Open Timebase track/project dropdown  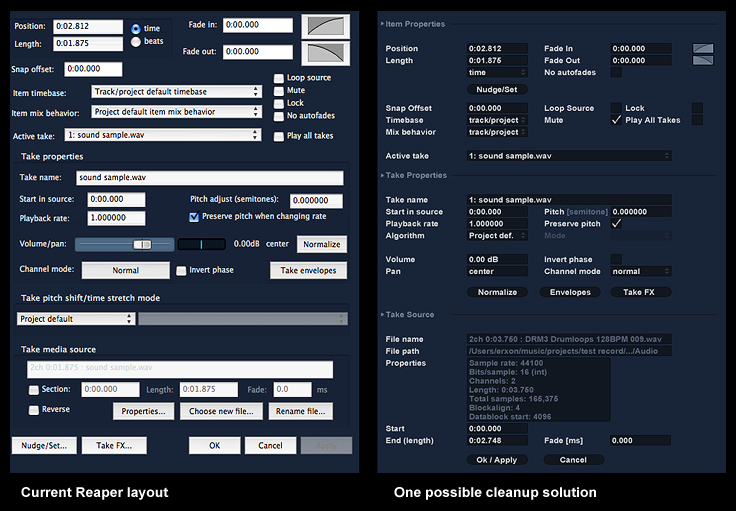pyautogui.click(x=497, y=120)
